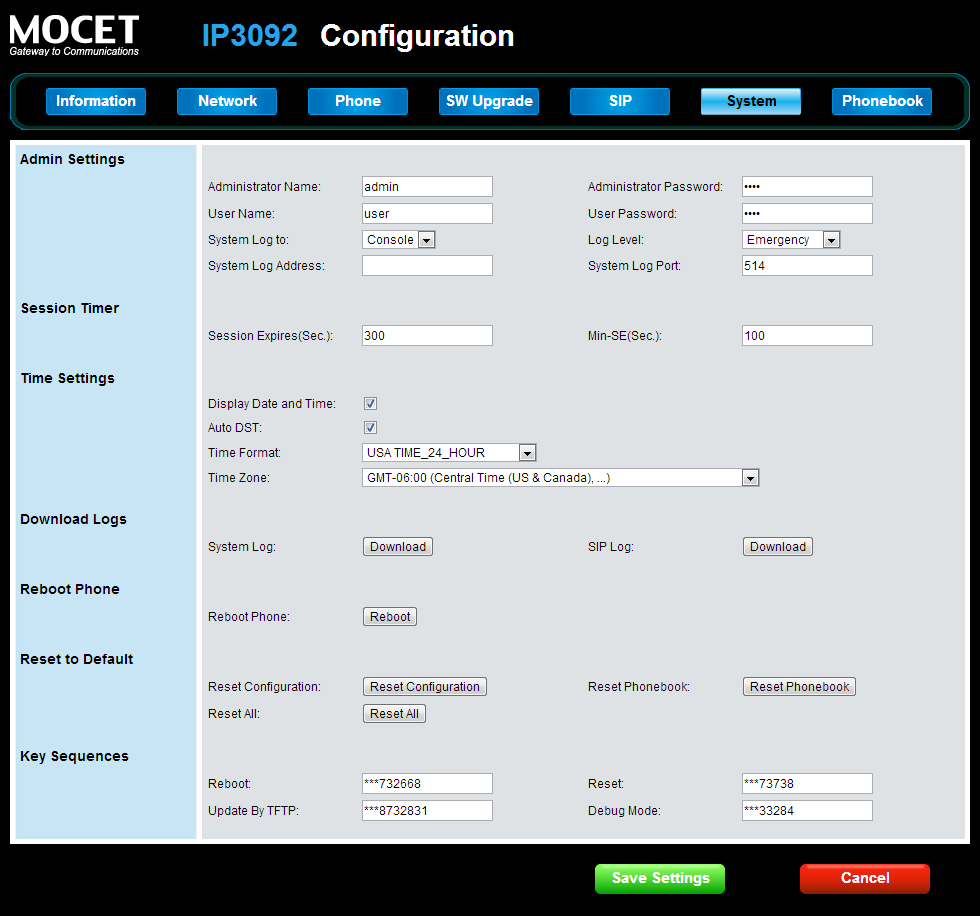This screenshot has width=980, height=916.
Task: Click the Administrator Password field
Action: (x=808, y=187)
